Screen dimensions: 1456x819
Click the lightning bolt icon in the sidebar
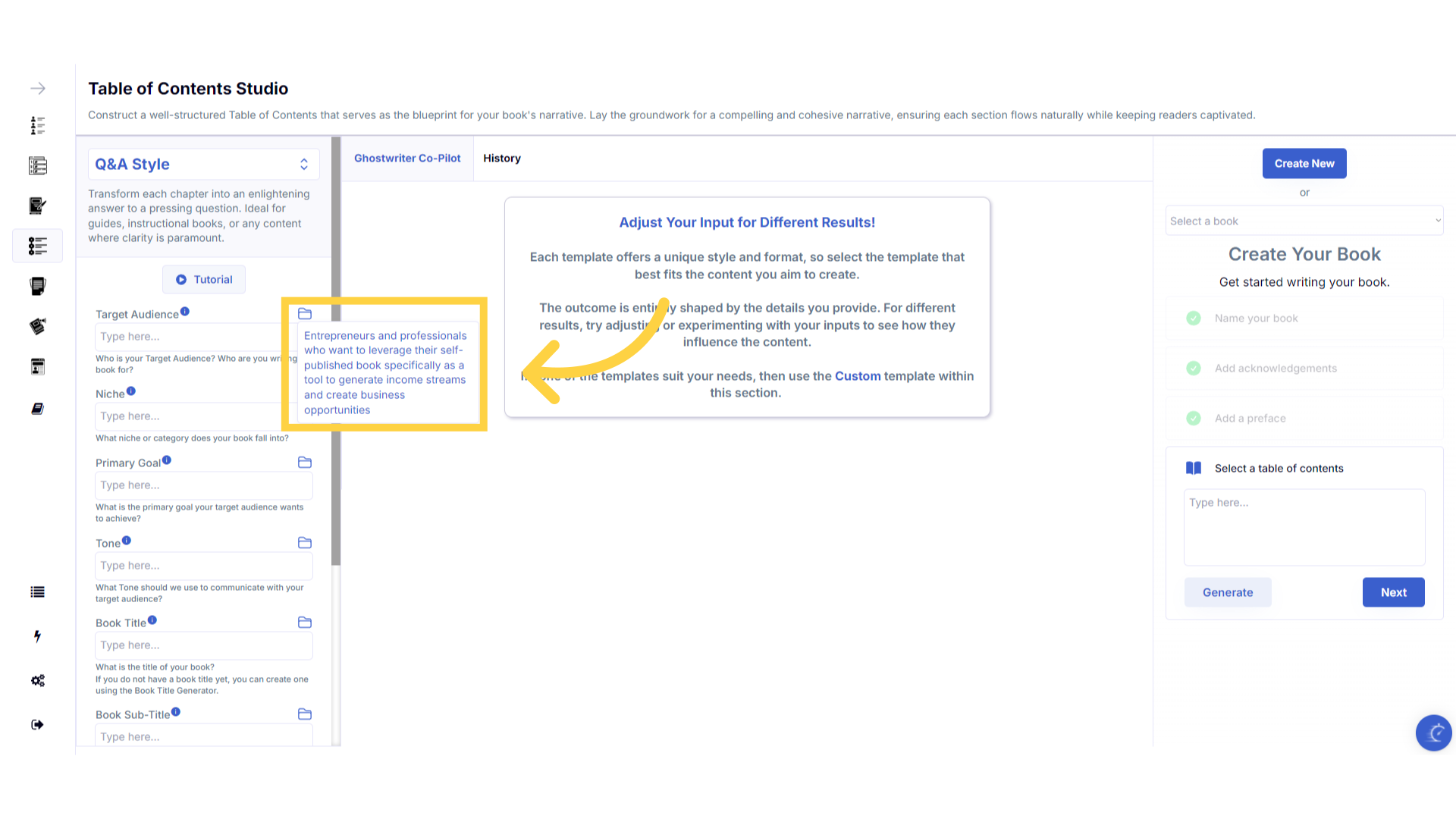click(38, 636)
